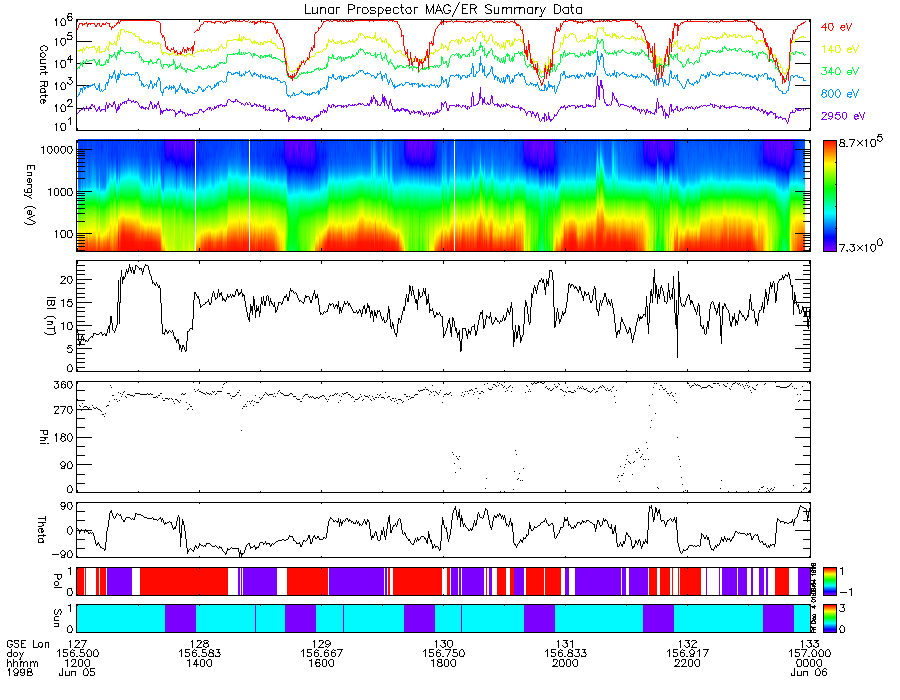Click the Pol panel color bar legend
Viewport: 900px width, 700px height.
(x=829, y=581)
